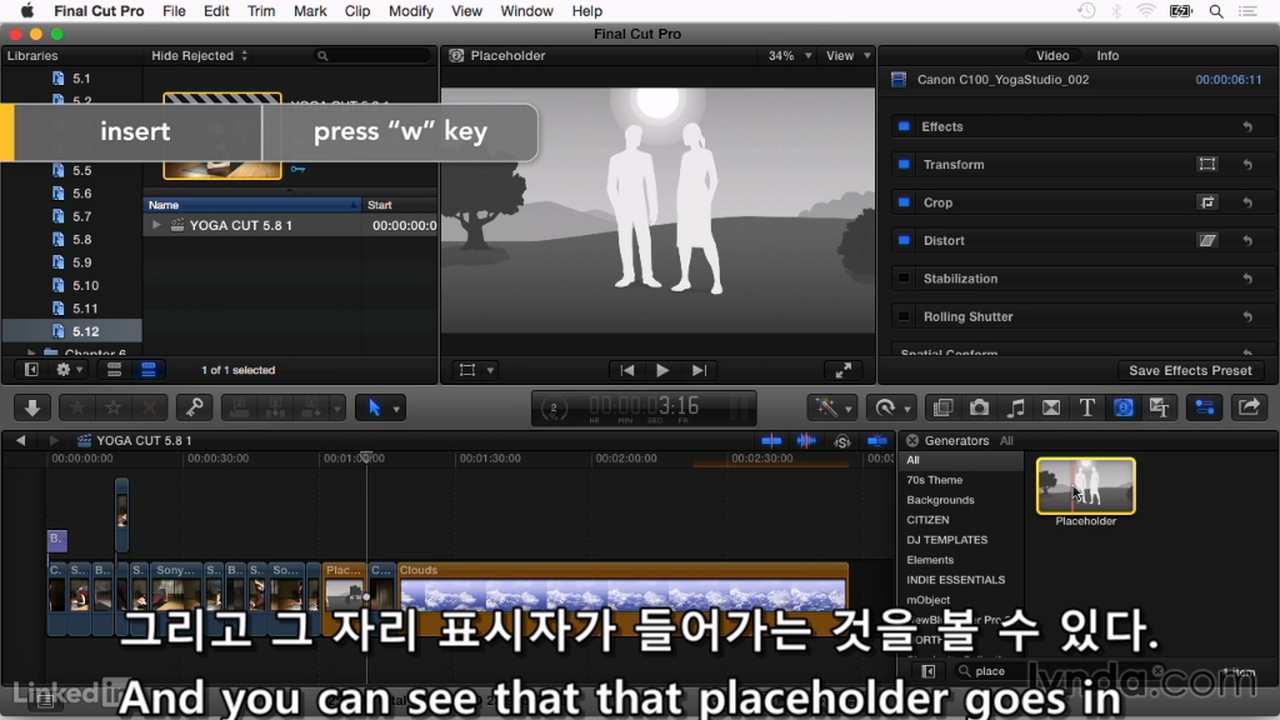Open the viewer zoom 34% menu
The image size is (1280, 720).
tap(789, 56)
